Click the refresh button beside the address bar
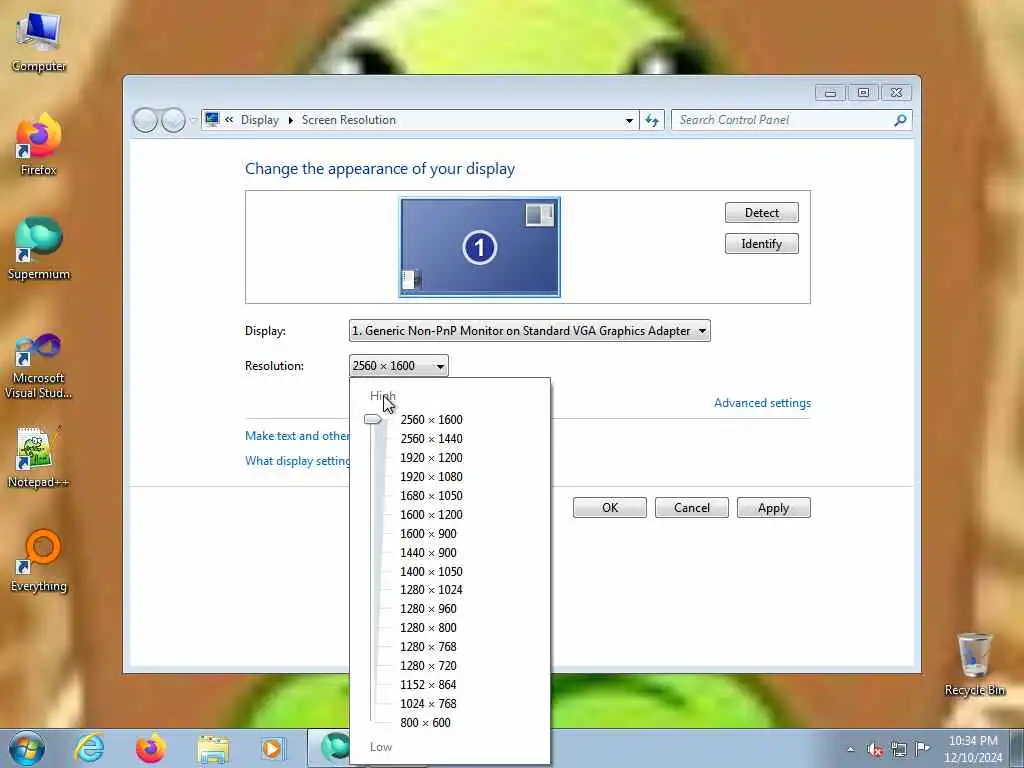This screenshot has height=768, width=1024. pos(652,120)
